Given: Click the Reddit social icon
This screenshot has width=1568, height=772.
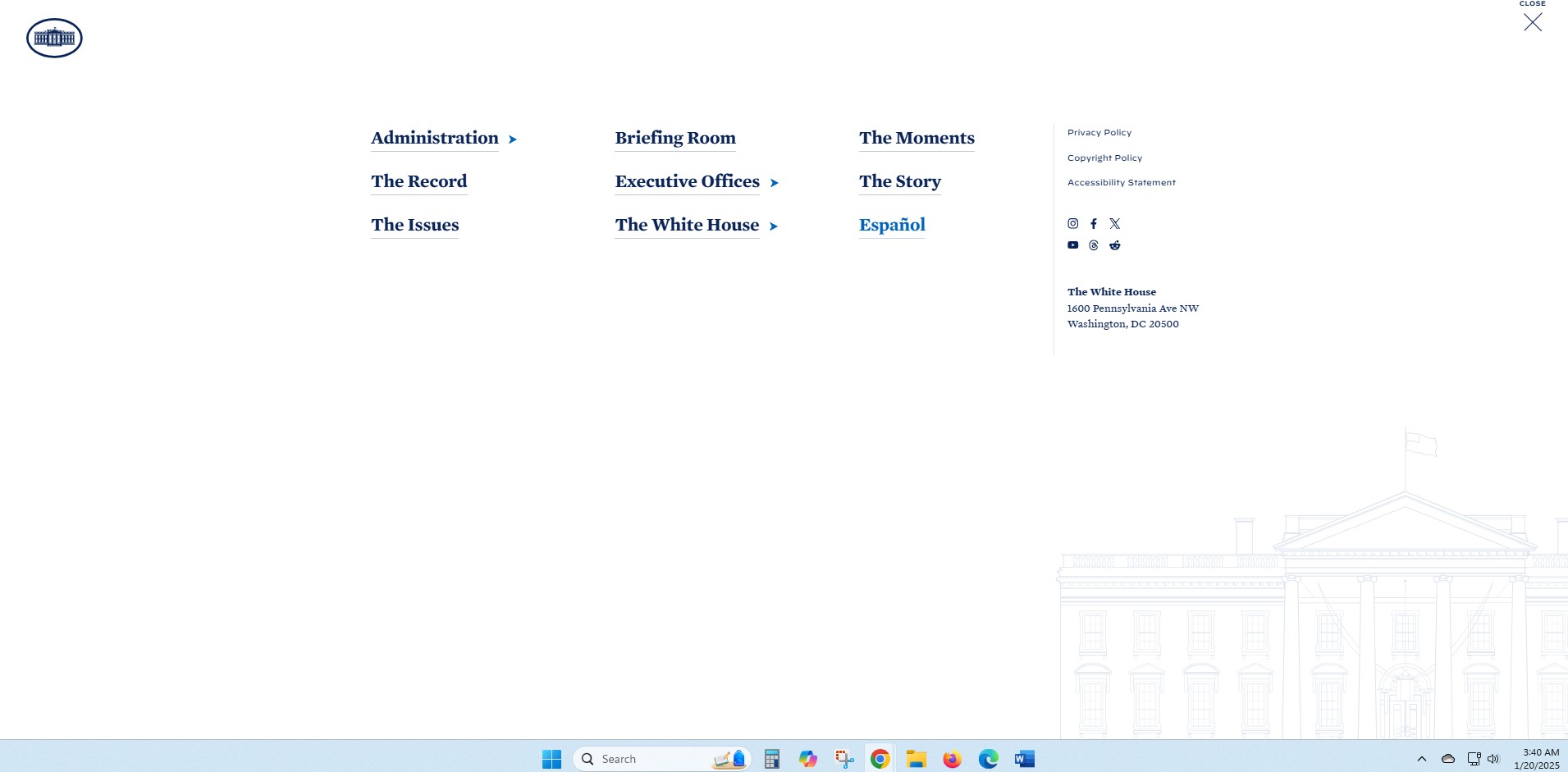Looking at the screenshot, I should coord(1114,245).
